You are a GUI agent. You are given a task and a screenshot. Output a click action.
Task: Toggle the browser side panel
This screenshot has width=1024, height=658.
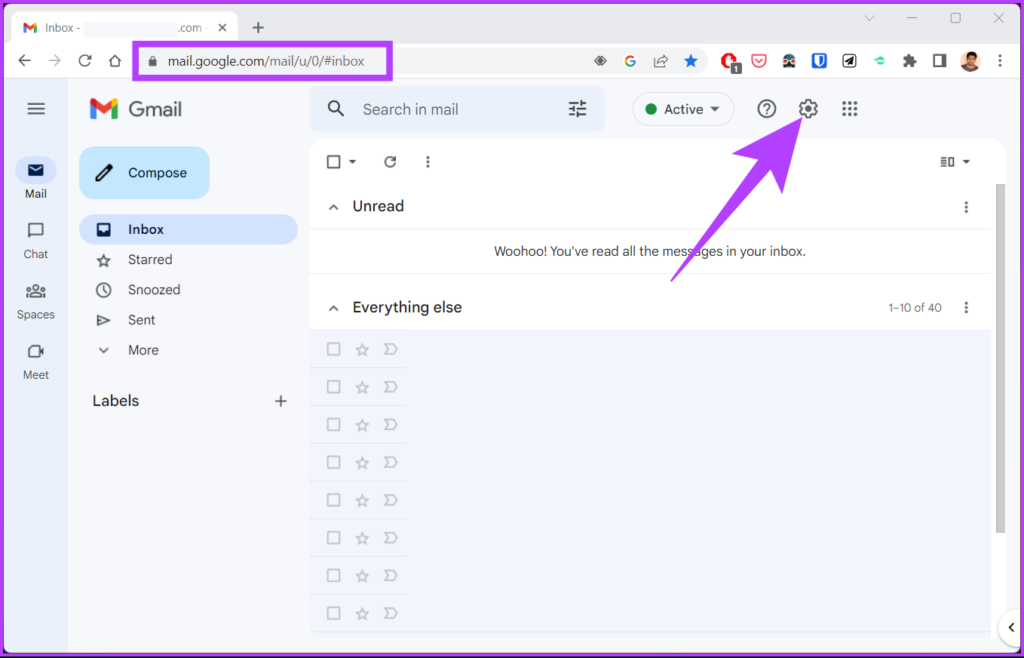[x=939, y=61]
